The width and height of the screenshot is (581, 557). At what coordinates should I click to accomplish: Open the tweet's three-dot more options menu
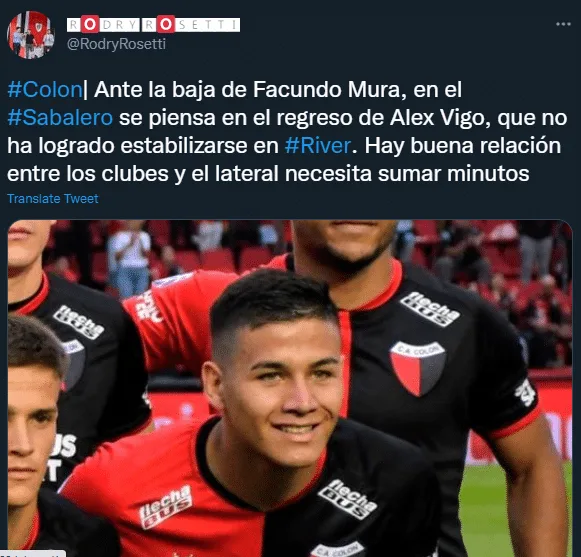point(563,24)
